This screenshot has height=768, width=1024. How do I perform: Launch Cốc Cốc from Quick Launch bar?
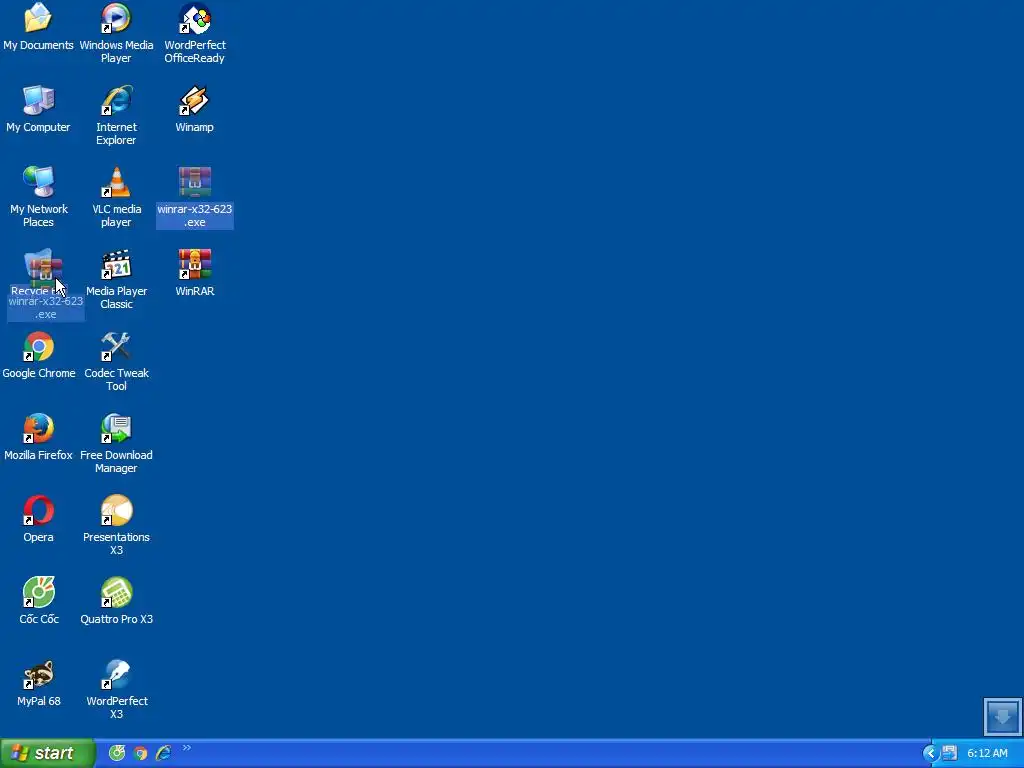(117, 753)
